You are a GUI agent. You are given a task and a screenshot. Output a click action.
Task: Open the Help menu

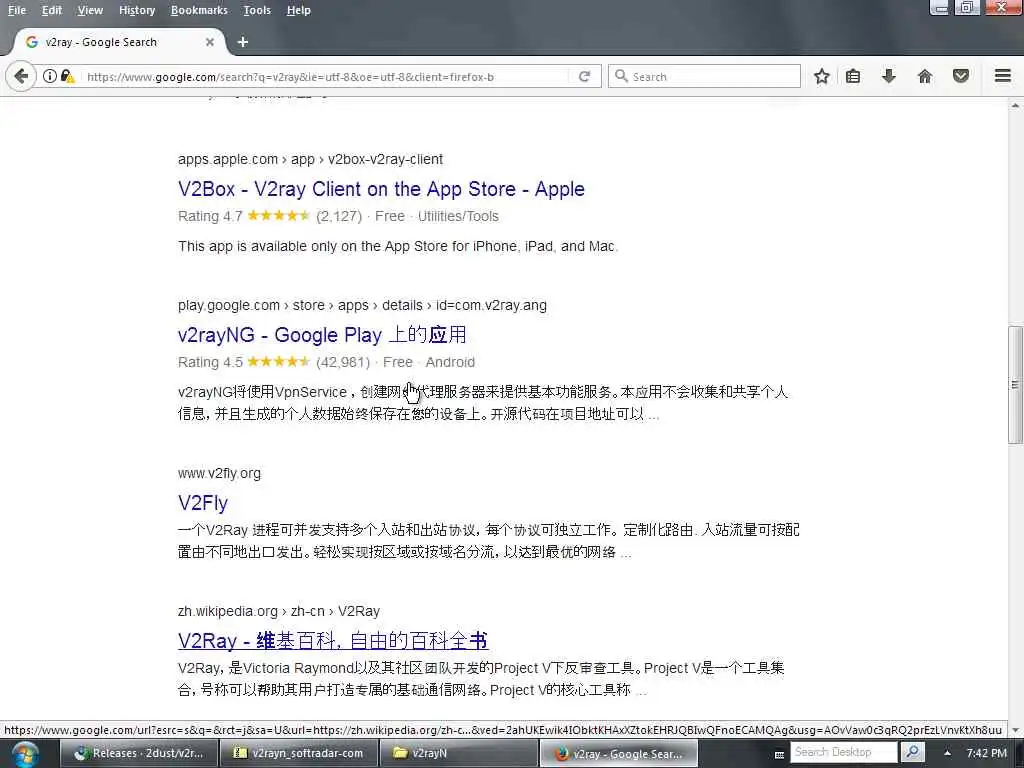tap(298, 10)
